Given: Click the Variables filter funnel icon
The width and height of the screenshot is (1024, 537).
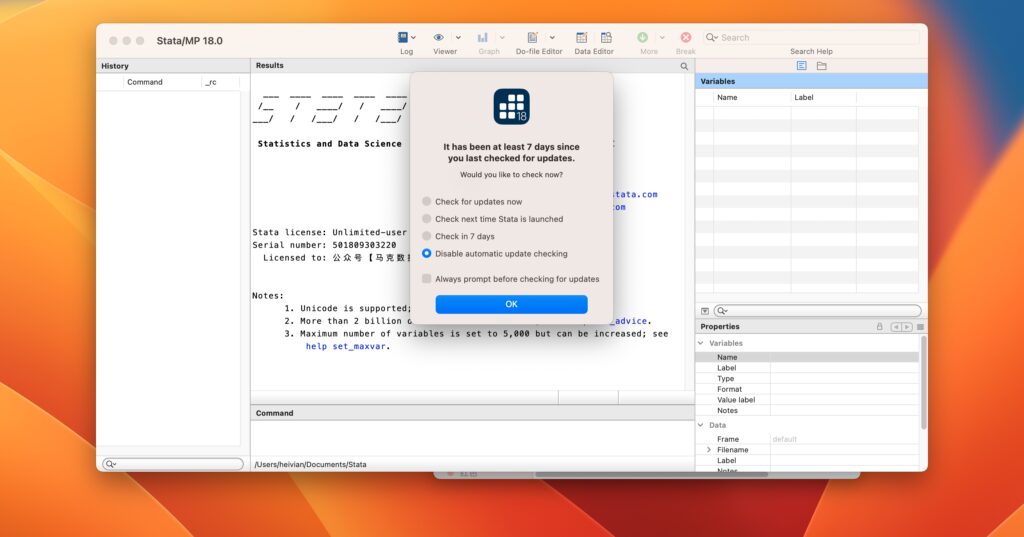Looking at the screenshot, I should (705, 311).
